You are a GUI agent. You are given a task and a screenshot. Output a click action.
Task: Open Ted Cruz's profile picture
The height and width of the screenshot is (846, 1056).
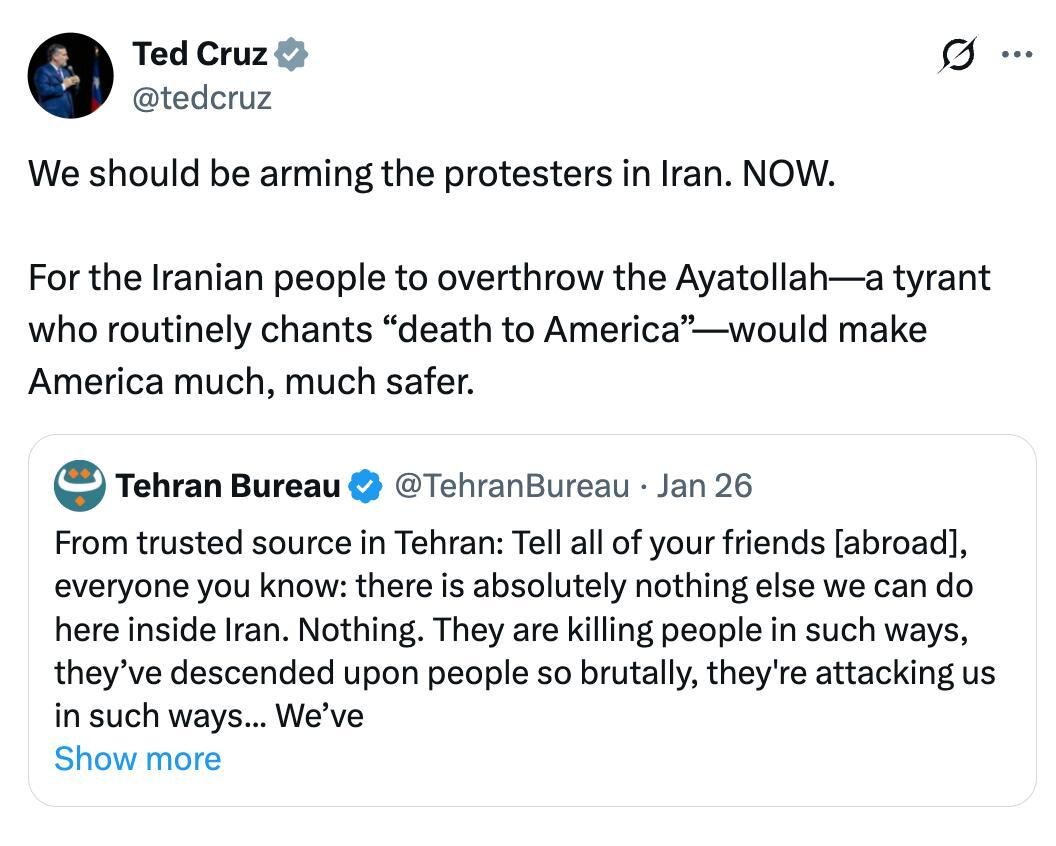pos(70,76)
